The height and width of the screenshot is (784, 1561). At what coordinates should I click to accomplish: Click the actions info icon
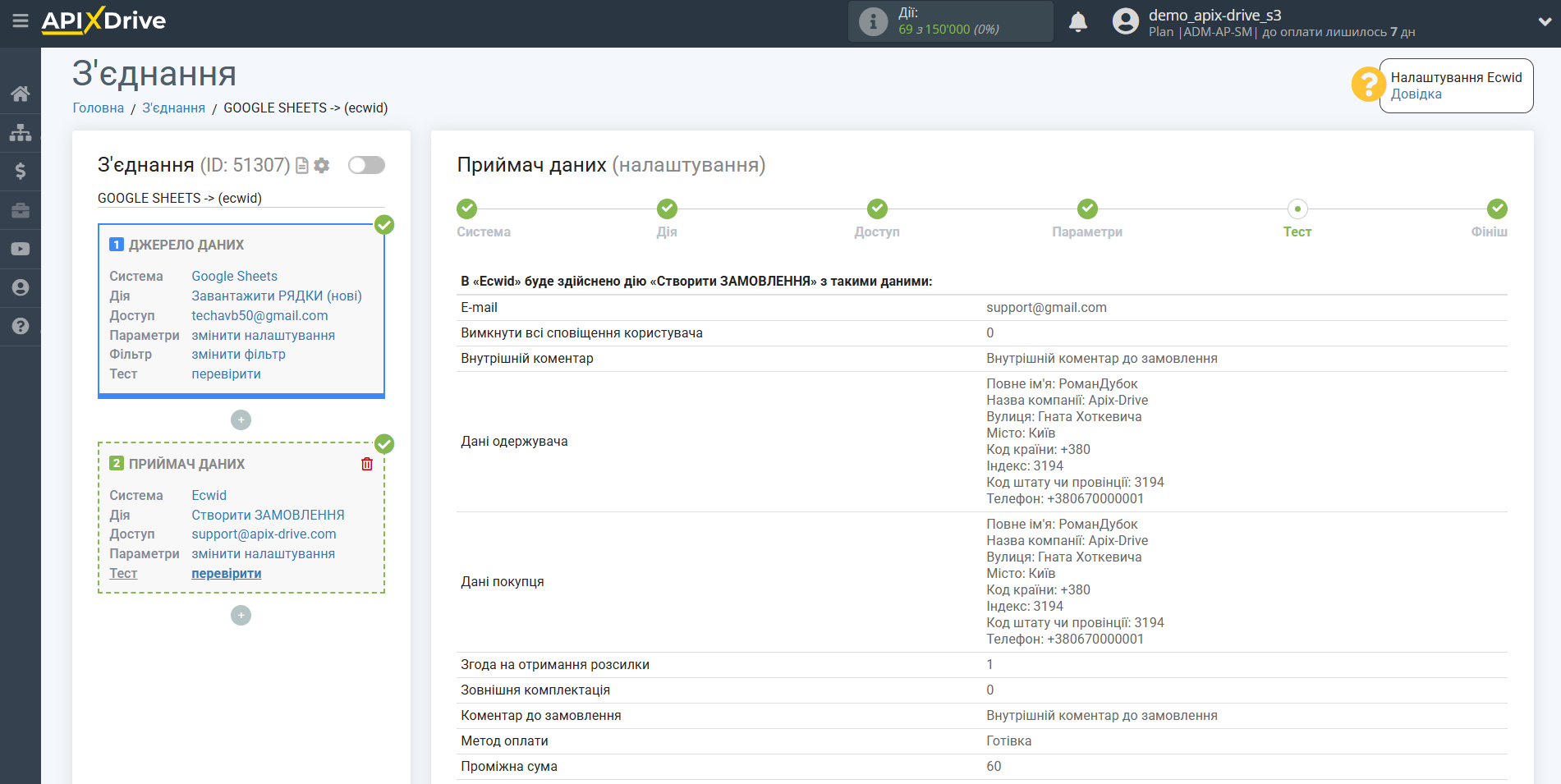(x=873, y=21)
